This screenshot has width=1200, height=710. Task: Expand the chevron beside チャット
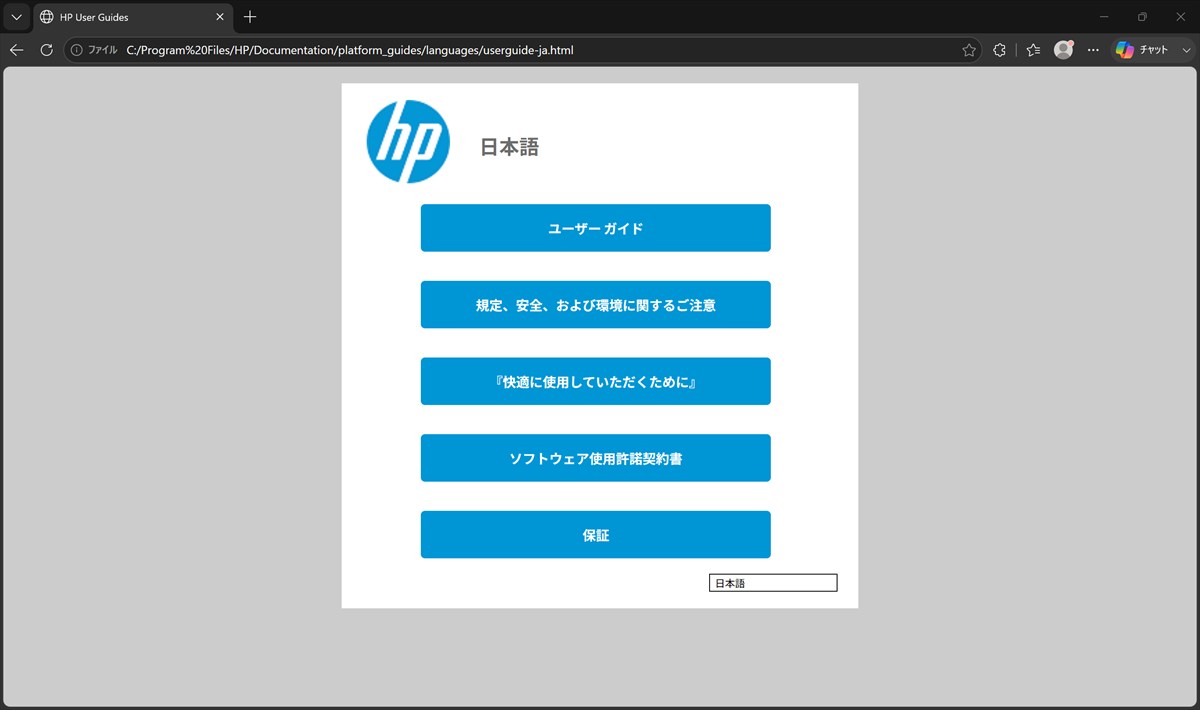pos(1186,50)
